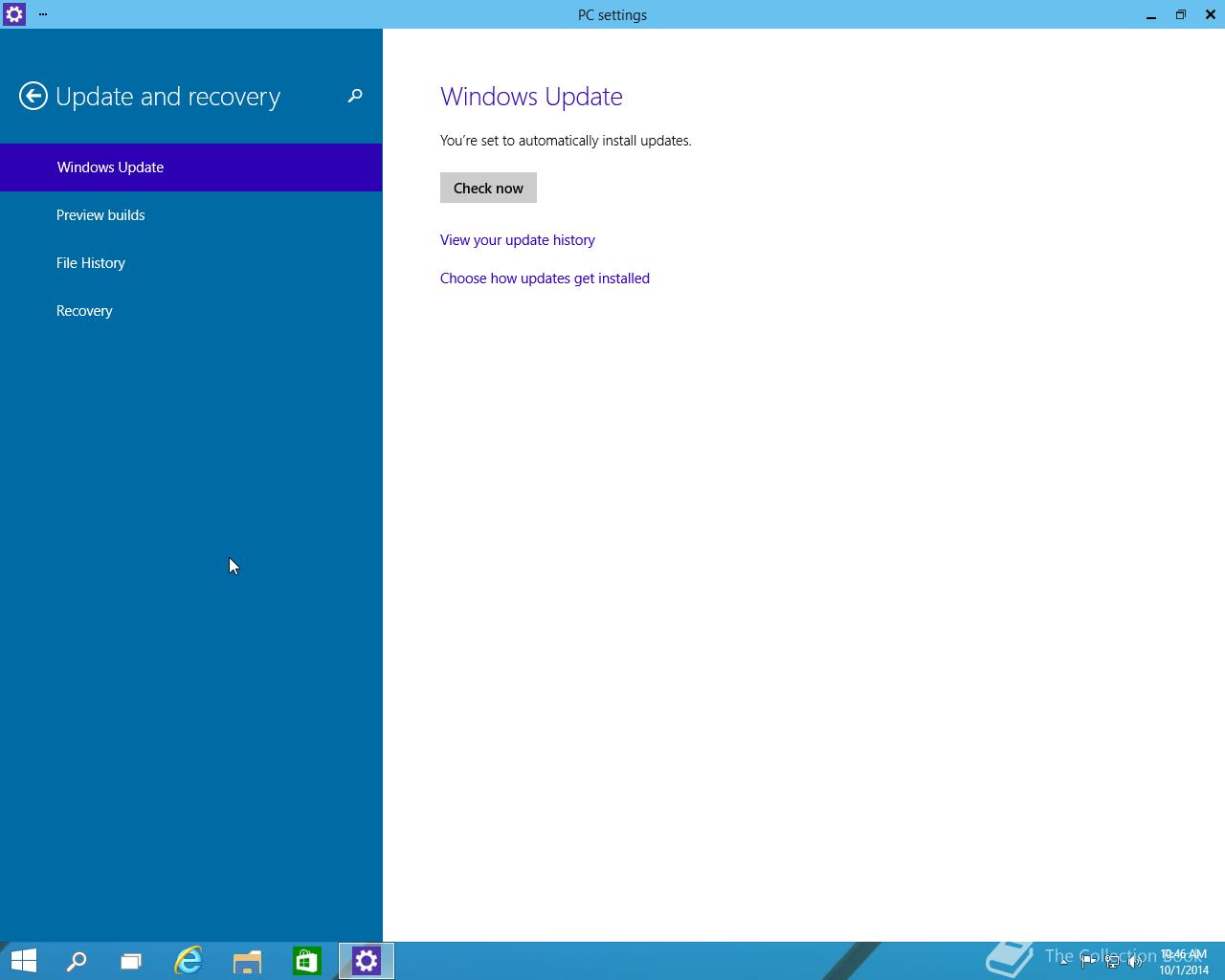The width and height of the screenshot is (1225, 980).
Task: Open Task View on the taskbar
Action: 131,961
